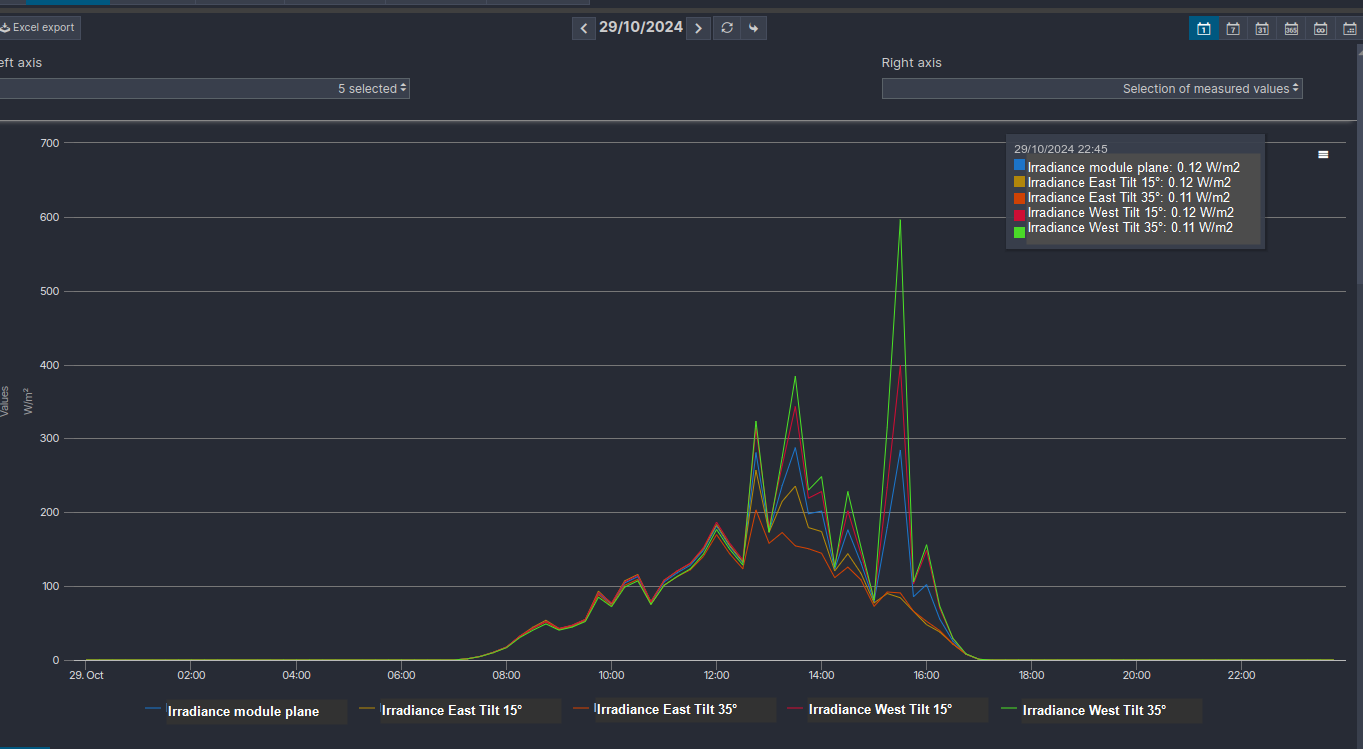This screenshot has width=1363, height=749.
Task: Show the total (infinity) time range
Action: (x=1320, y=28)
